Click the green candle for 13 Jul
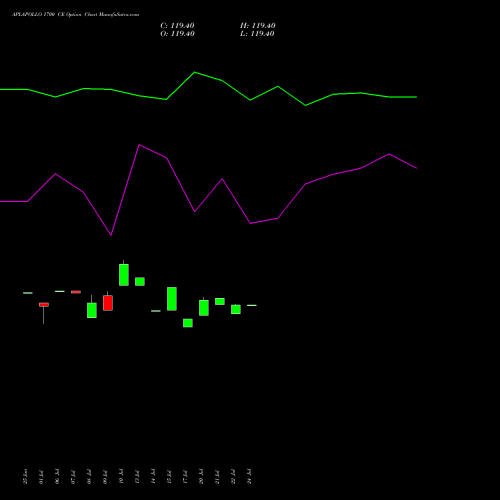Viewport: 500px width, 500px height. (140, 281)
